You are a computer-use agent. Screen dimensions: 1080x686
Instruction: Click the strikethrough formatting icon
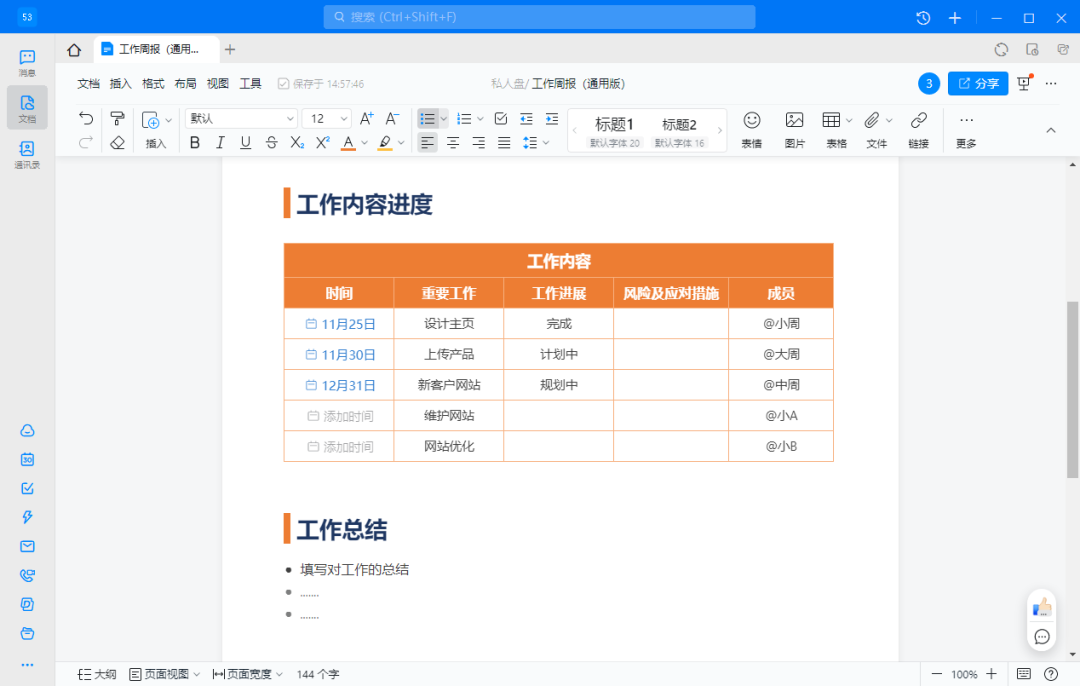coord(271,143)
